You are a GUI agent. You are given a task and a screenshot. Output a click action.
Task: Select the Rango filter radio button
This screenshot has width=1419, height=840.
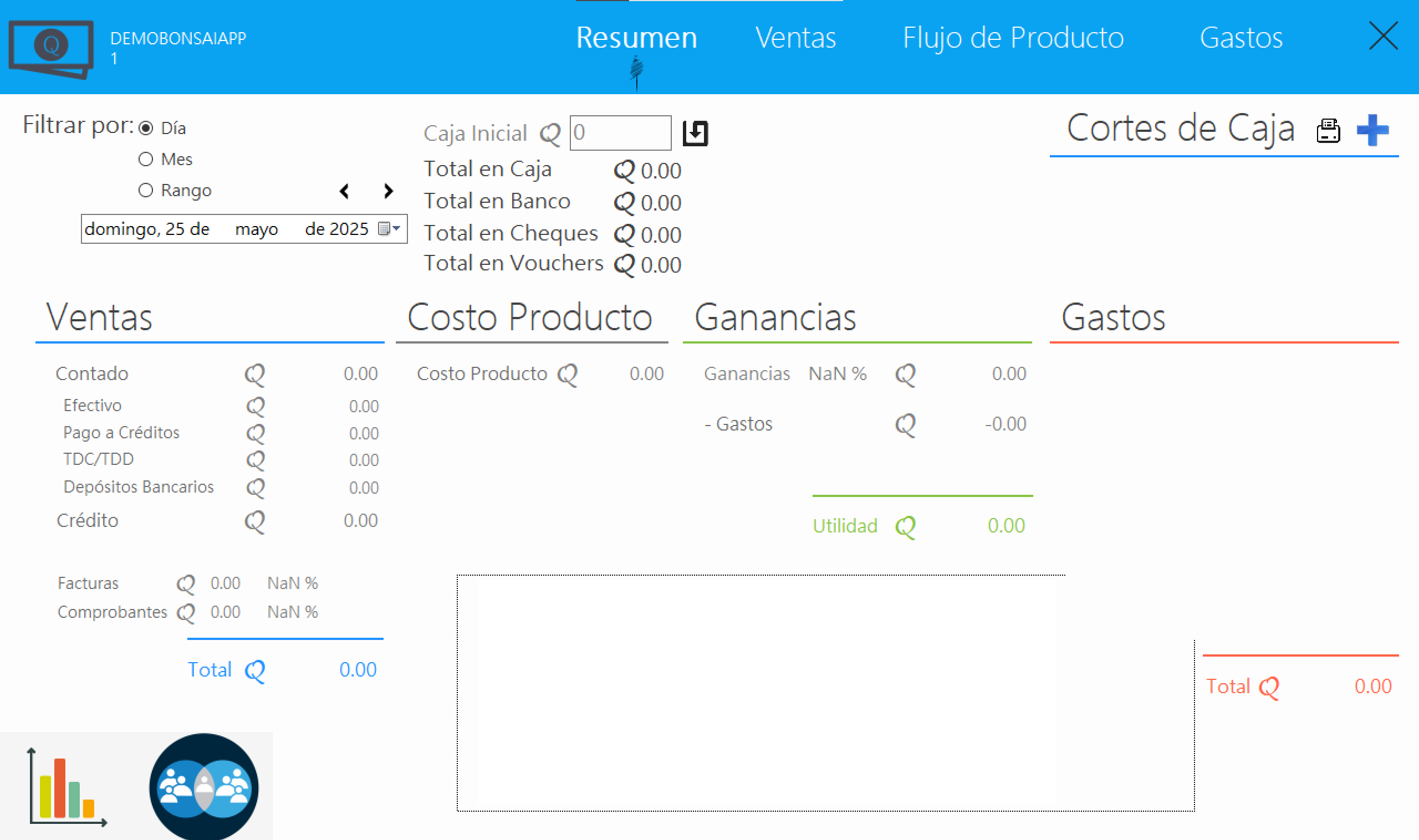146,190
